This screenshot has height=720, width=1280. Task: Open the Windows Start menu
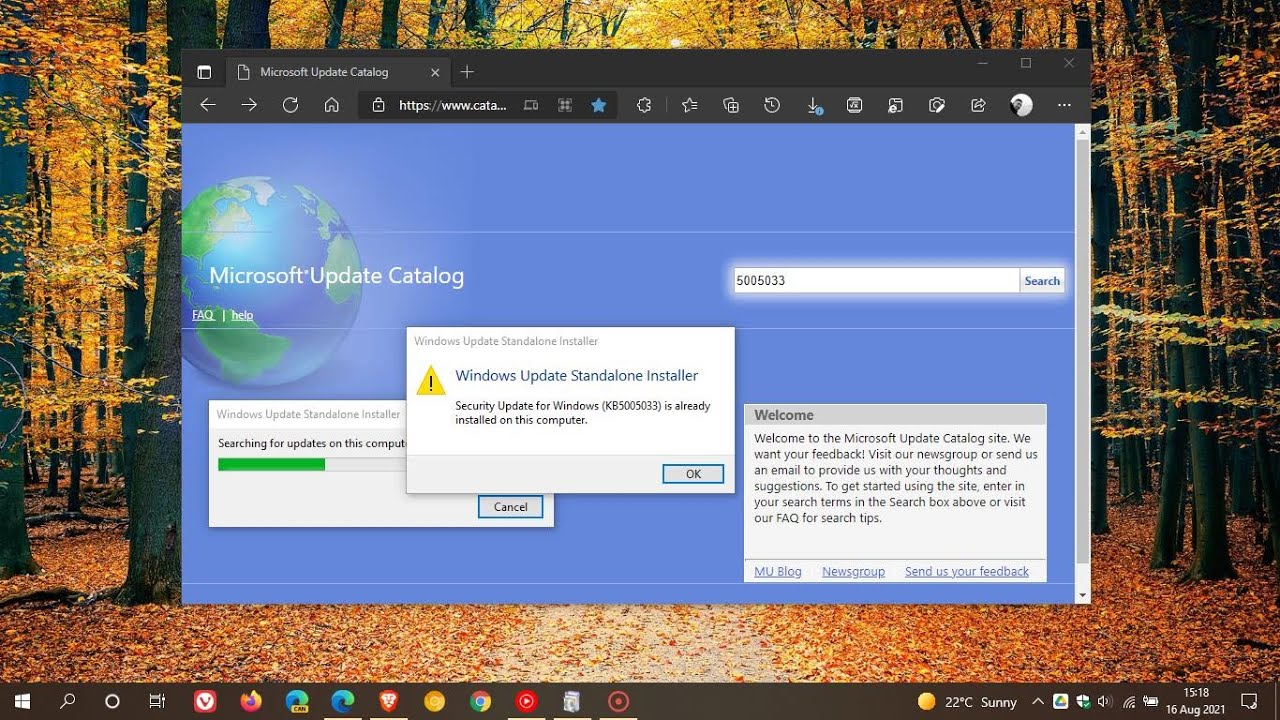[x=22, y=701]
